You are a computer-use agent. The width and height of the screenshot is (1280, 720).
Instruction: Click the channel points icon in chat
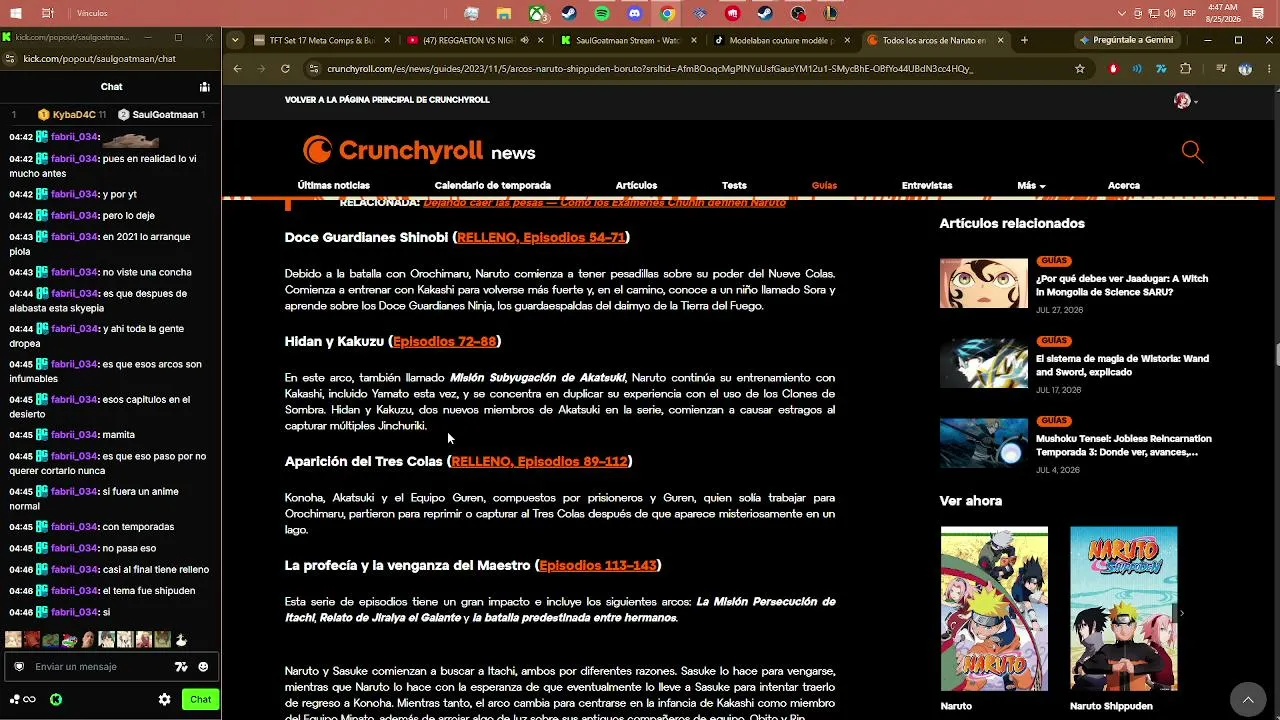click(x=22, y=700)
